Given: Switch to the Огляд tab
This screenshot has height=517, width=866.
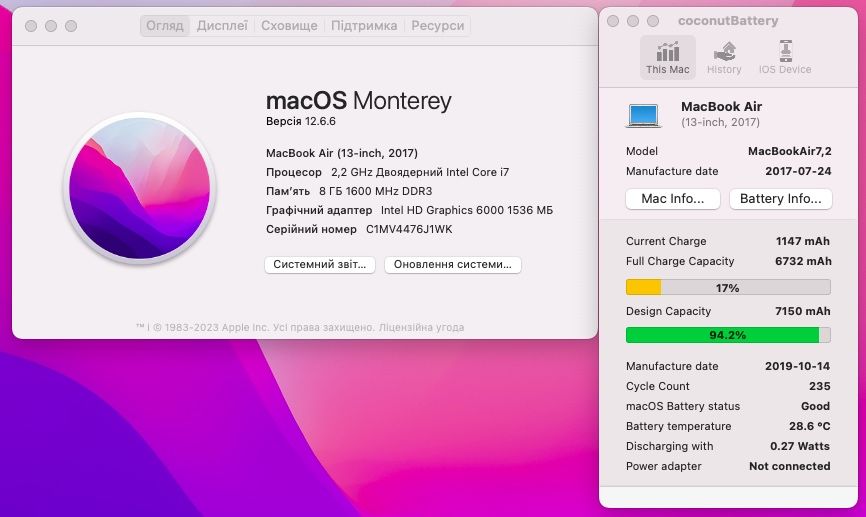Looking at the screenshot, I should [x=165, y=25].
